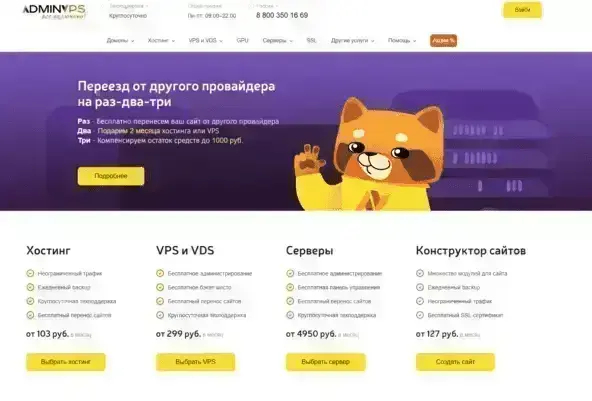Open the SSL menu item
Image resolution: width=592 pixels, height=401 pixels.
(x=311, y=40)
